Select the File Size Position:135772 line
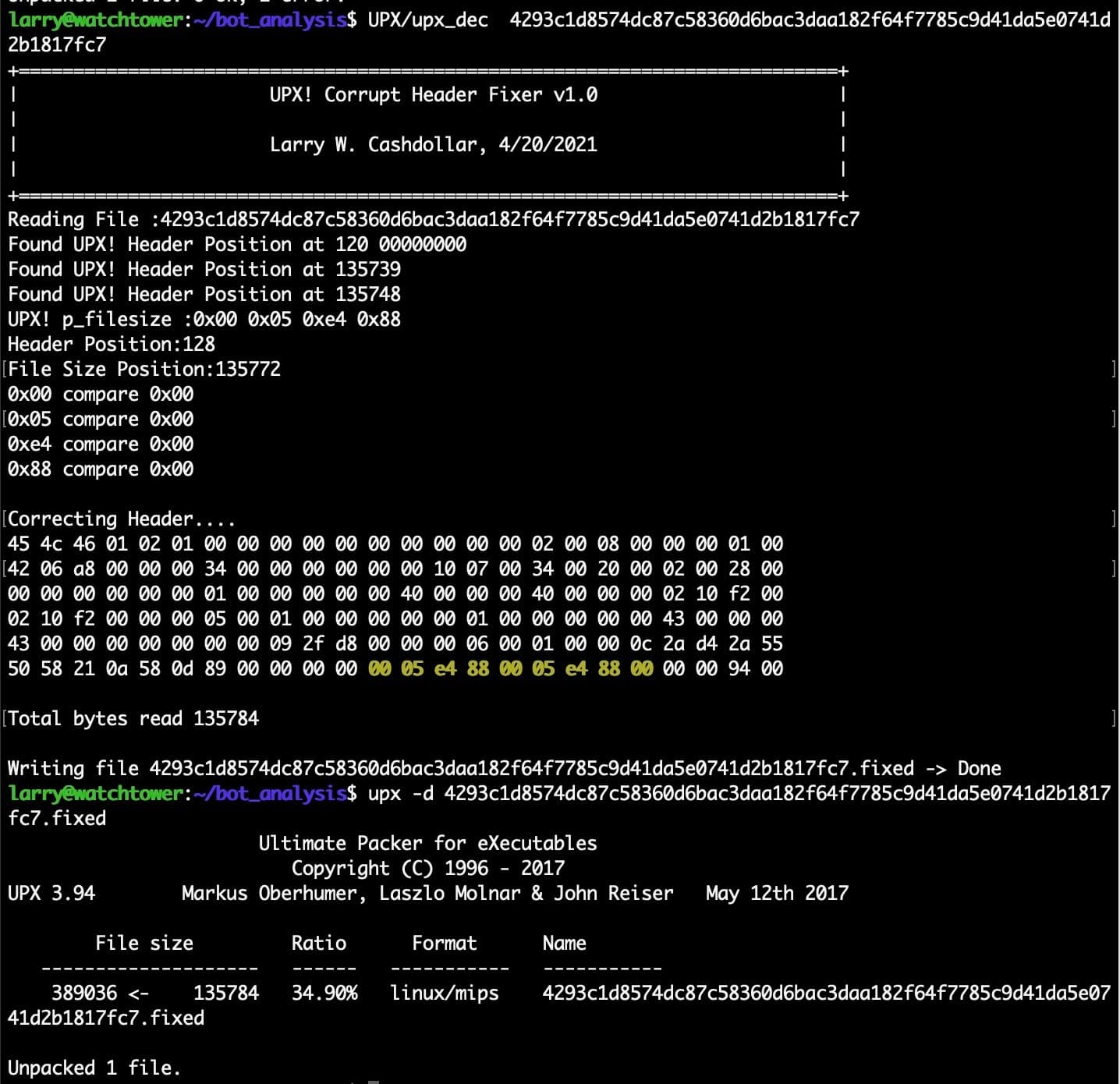Screen dimensions: 1120x1084 144,370
